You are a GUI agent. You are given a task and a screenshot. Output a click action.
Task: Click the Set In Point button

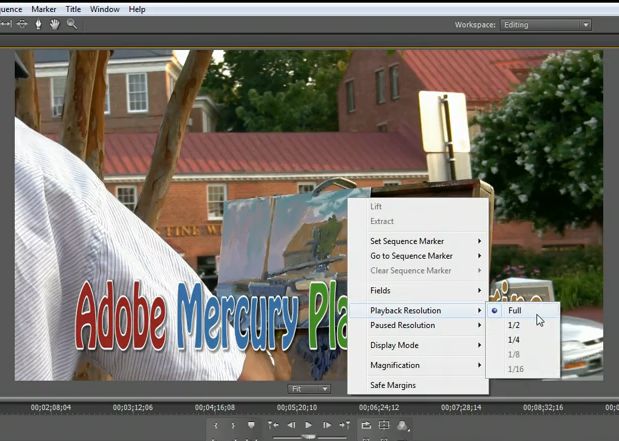click(x=216, y=426)
